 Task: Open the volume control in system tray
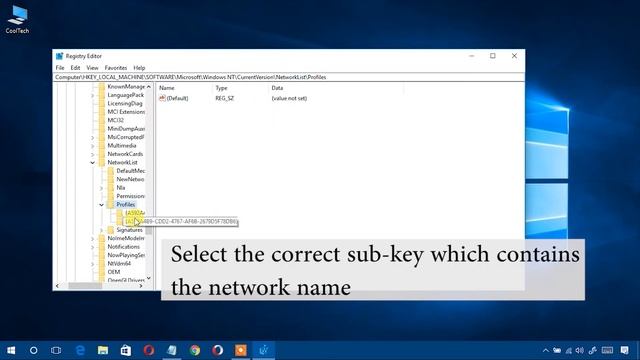click(x=580, y=350)
